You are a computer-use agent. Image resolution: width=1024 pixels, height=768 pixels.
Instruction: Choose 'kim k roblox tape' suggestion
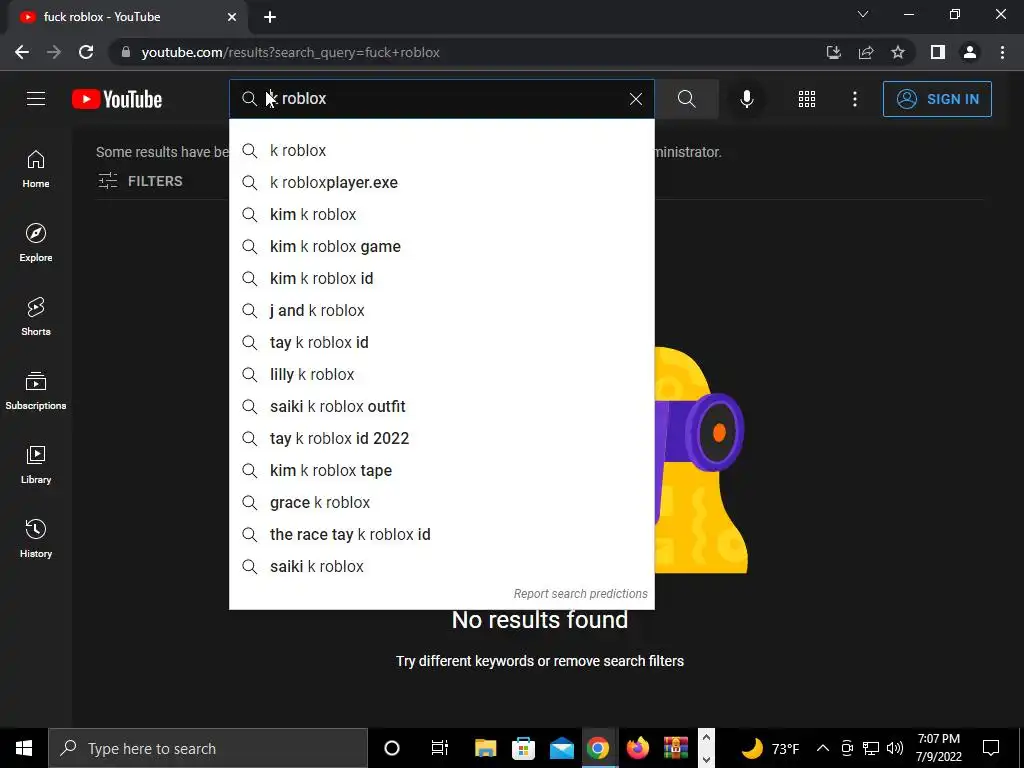(x=441, y=470)
